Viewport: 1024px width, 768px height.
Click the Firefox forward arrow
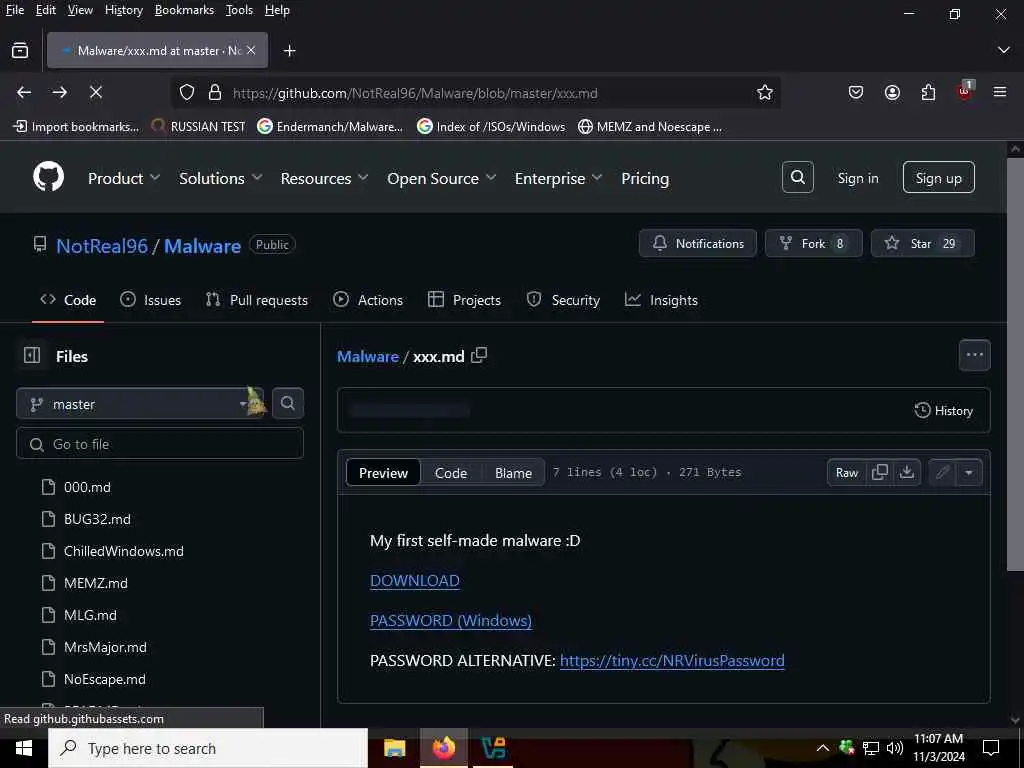[59, 93]
